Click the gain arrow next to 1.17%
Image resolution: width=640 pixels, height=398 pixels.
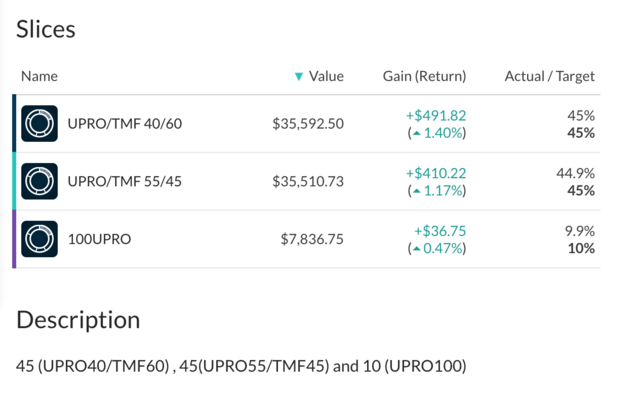[x=416, y=191]
